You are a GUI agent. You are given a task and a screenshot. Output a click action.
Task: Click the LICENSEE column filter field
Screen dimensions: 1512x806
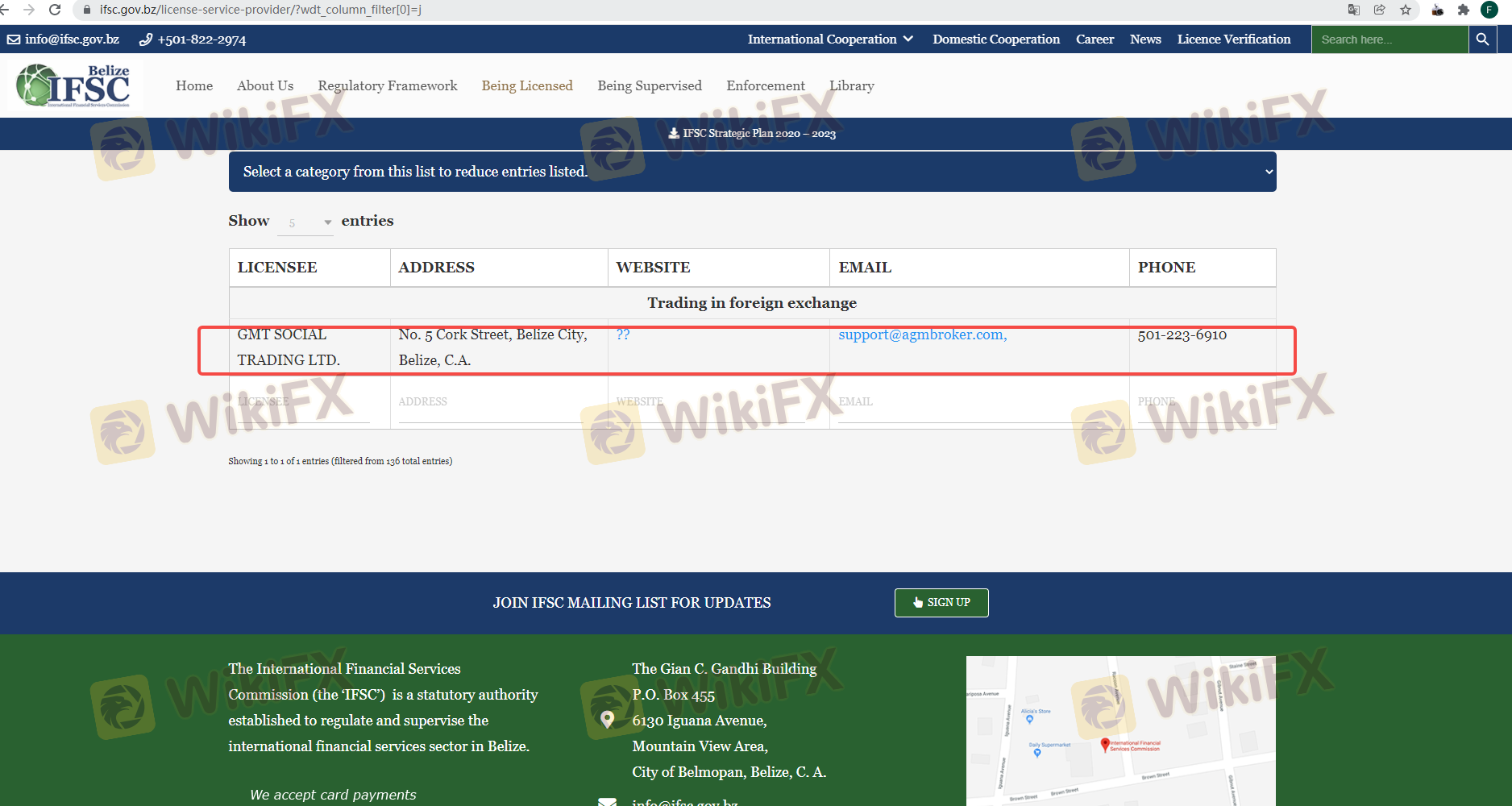pyautogui.click(x=303, y=402)
